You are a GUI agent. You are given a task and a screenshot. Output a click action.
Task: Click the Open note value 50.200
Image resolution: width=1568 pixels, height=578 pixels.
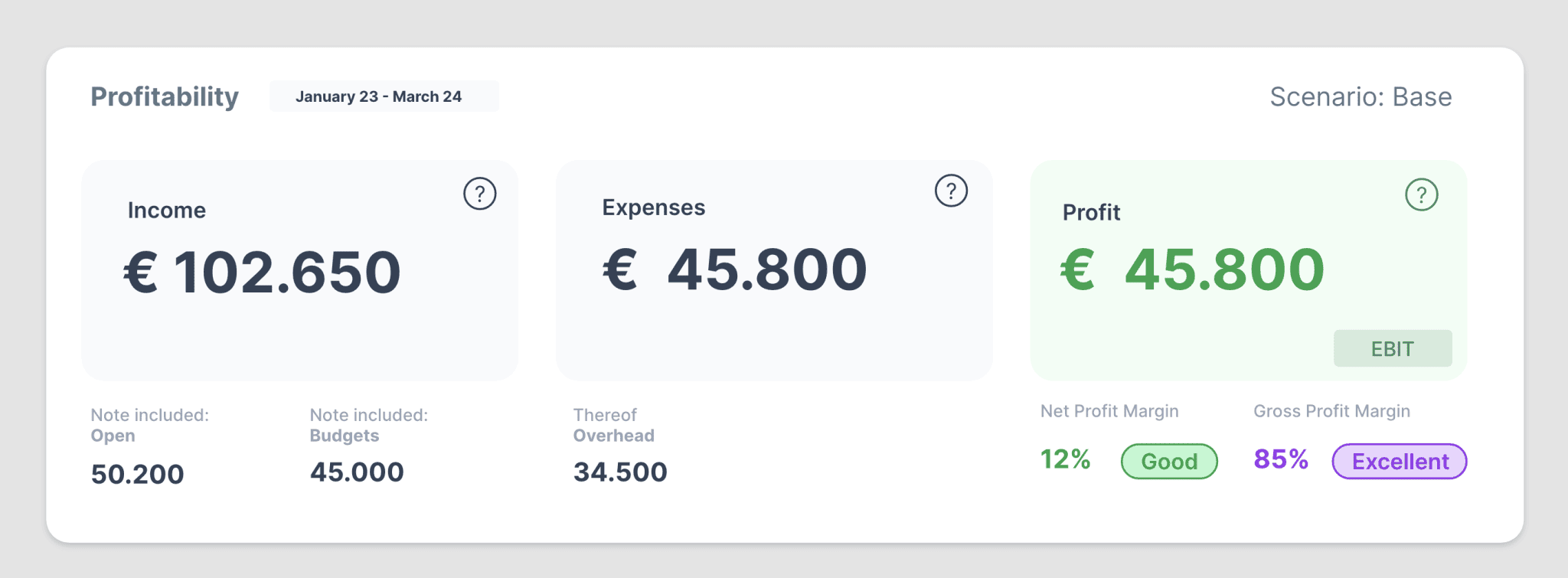point(138,474)
